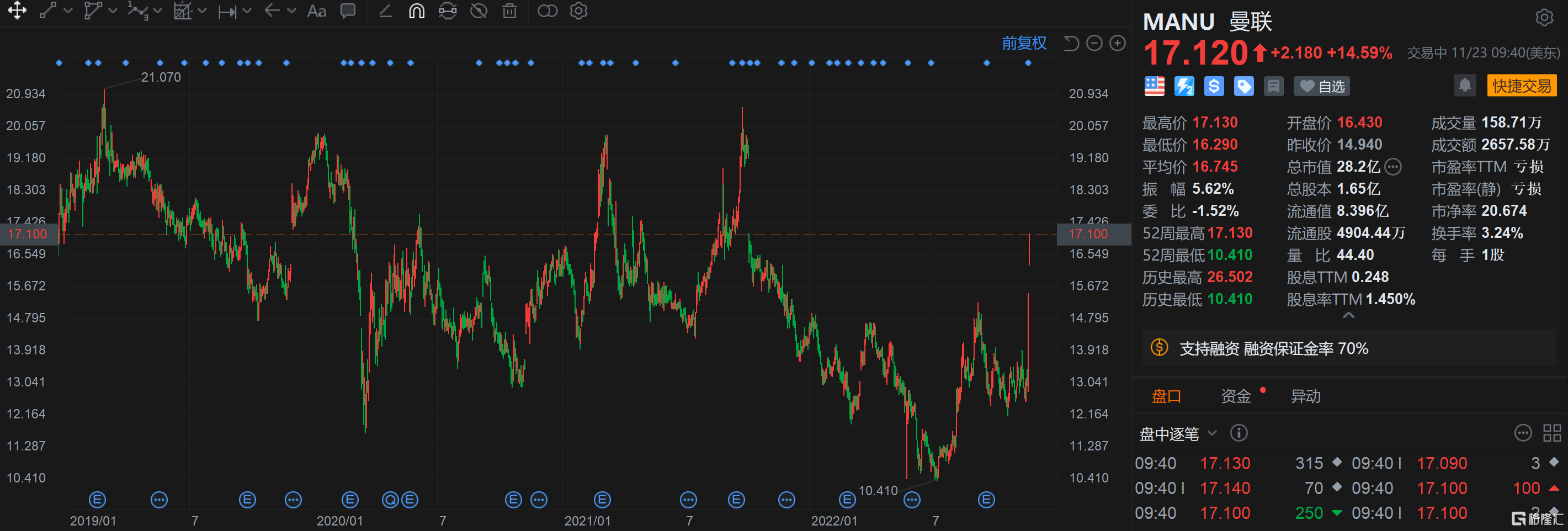Screen dimensions: 1568x531
Task: Open price alert bell
Action: 1465,85
